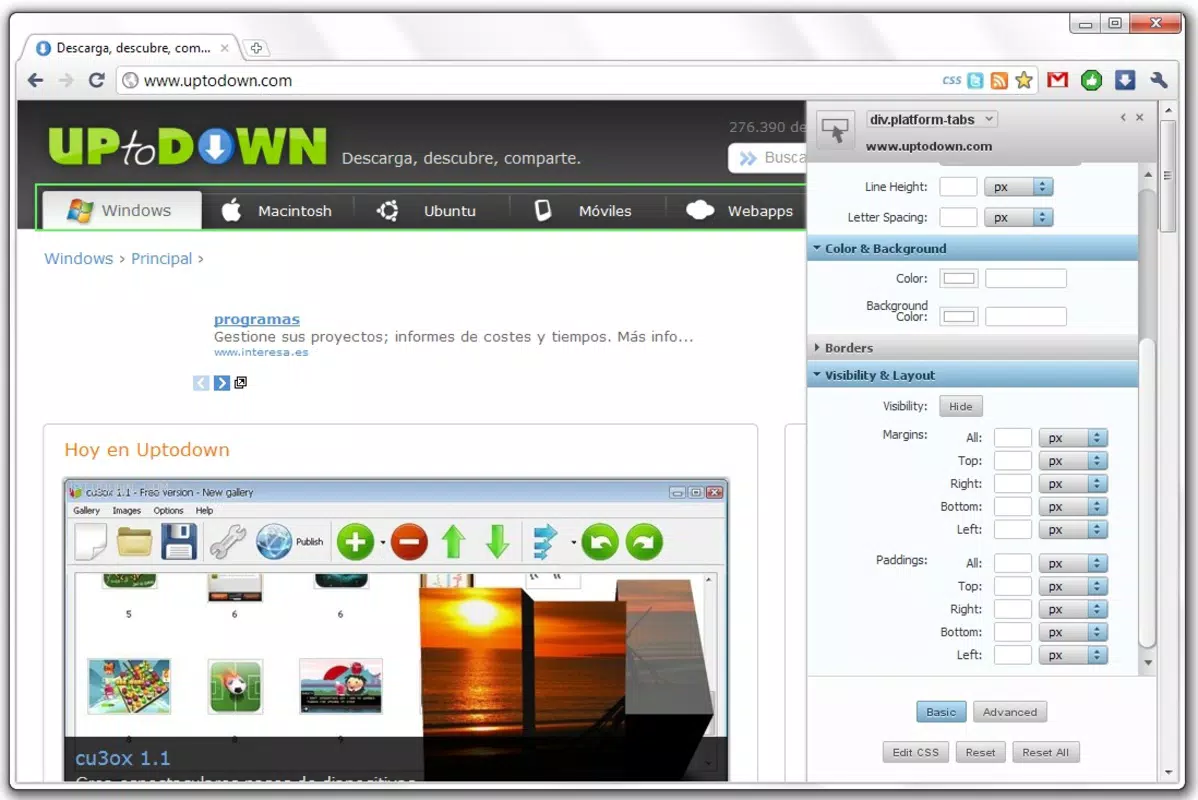Click the new tab button
The width and height of the screenshot is (1198, 800).
coord(256,48)
